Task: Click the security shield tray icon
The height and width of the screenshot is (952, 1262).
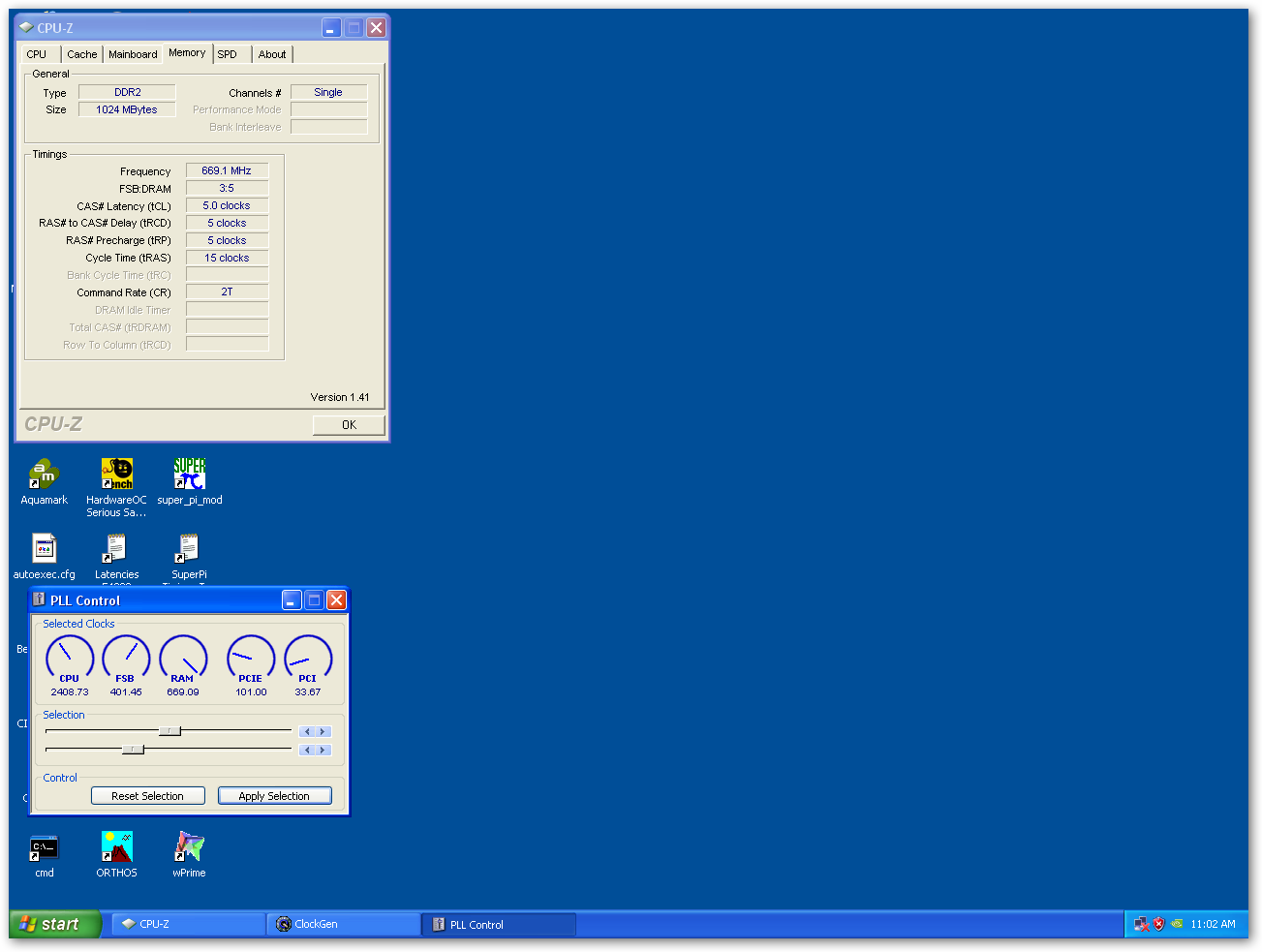Action: (x=1158, y=924)
